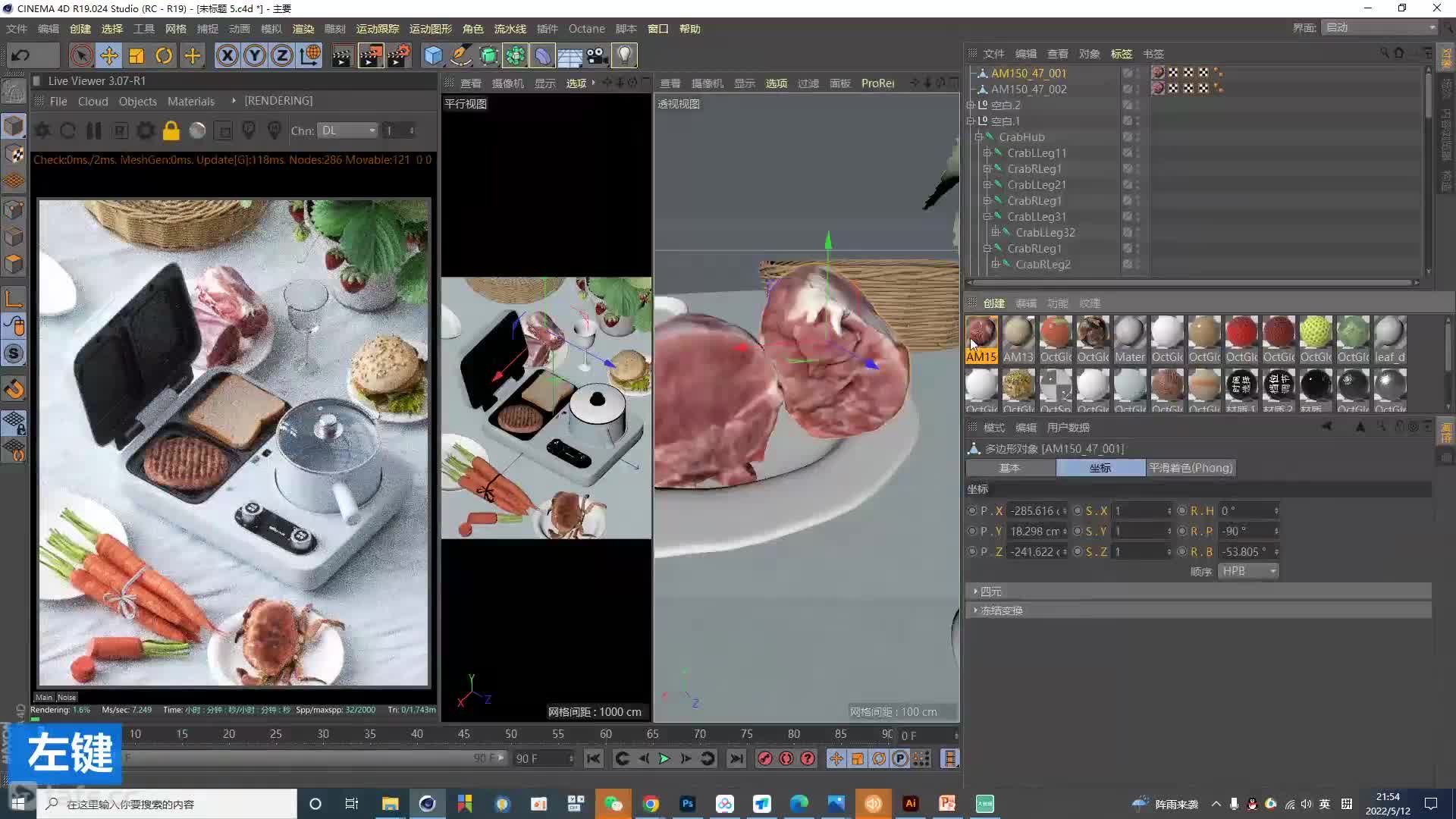Click Live Viewer lock icon

[x=171, y=130]
